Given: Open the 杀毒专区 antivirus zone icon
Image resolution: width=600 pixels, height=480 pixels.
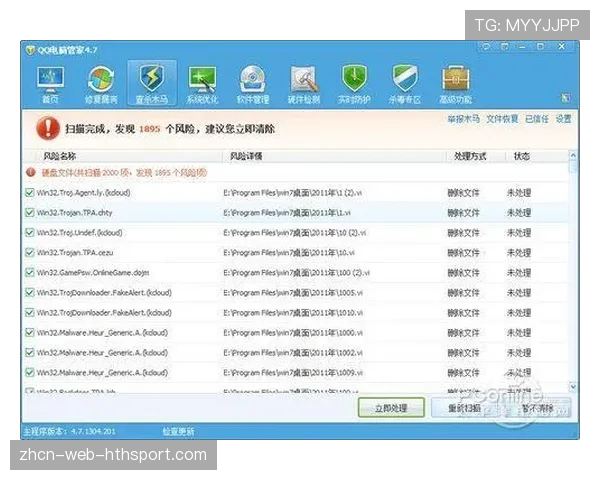Looking at the screenshot, I should point(405,85).
